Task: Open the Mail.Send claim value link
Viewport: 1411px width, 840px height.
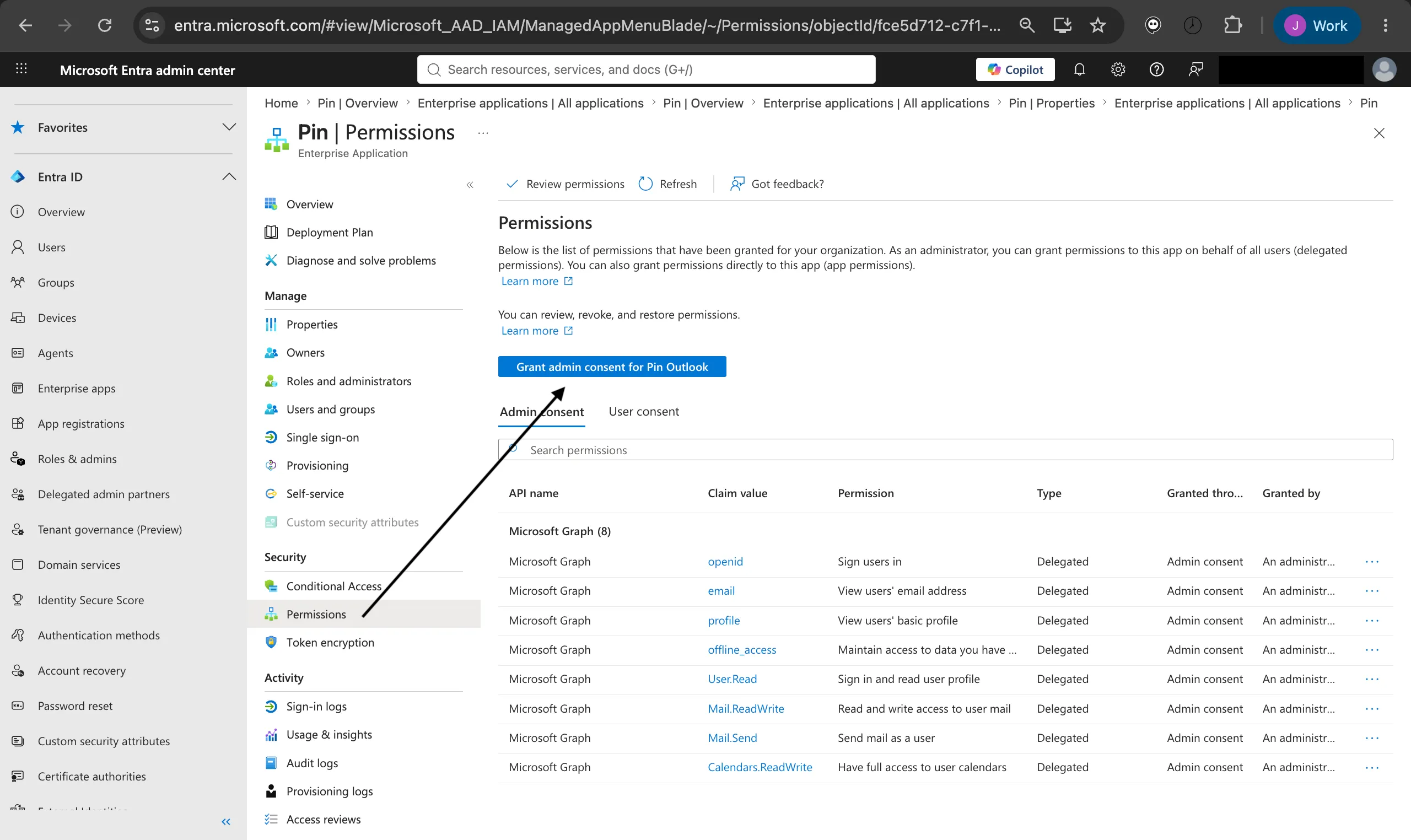Action: [x=732, y=738]
